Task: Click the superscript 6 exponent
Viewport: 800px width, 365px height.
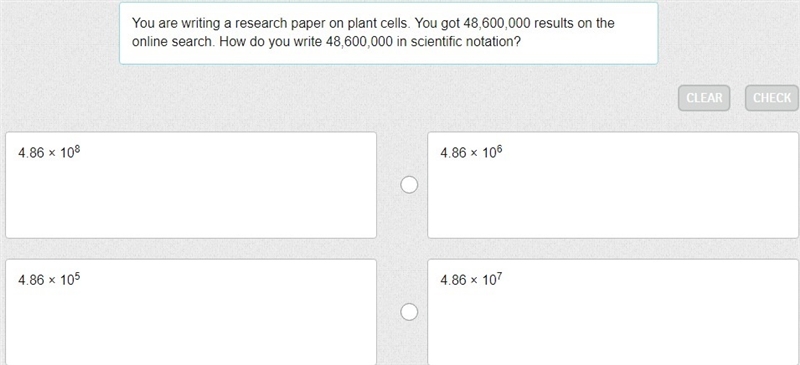Action: click(499, 150)
